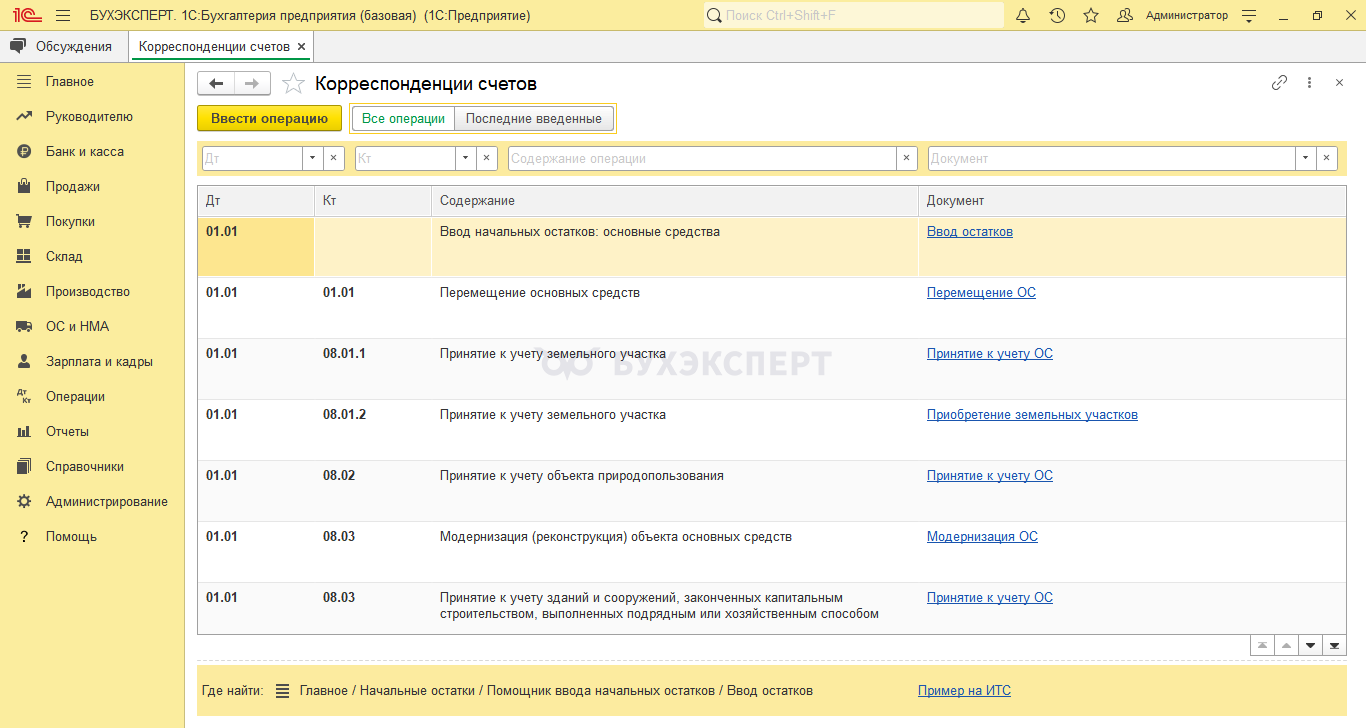Open the Документ filter dropdown

(1306, 158)
